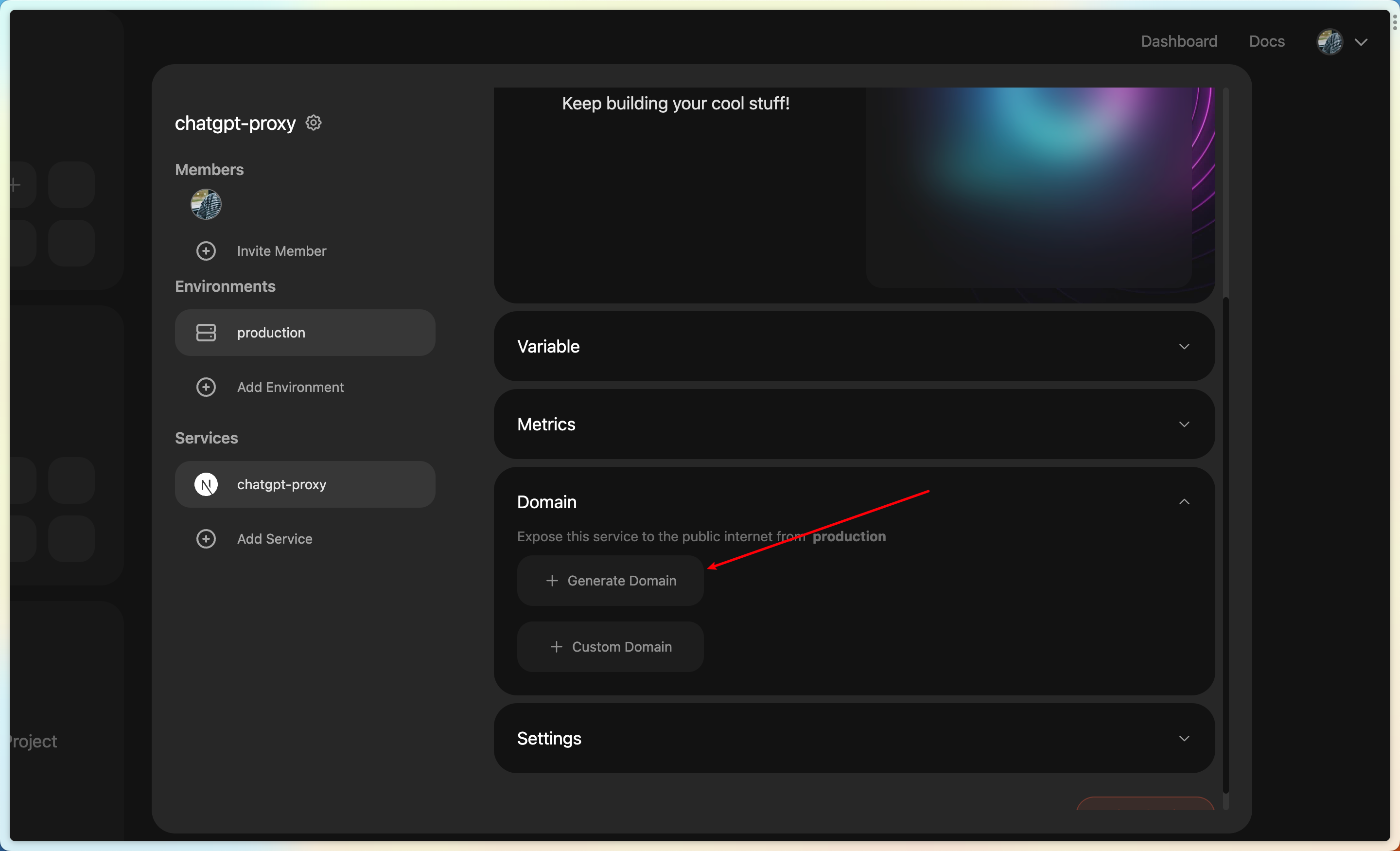The height and width of the screenshot is (851, 1400).
Task: Click the Dashboard navigation link
Action: pos(1179,41)
